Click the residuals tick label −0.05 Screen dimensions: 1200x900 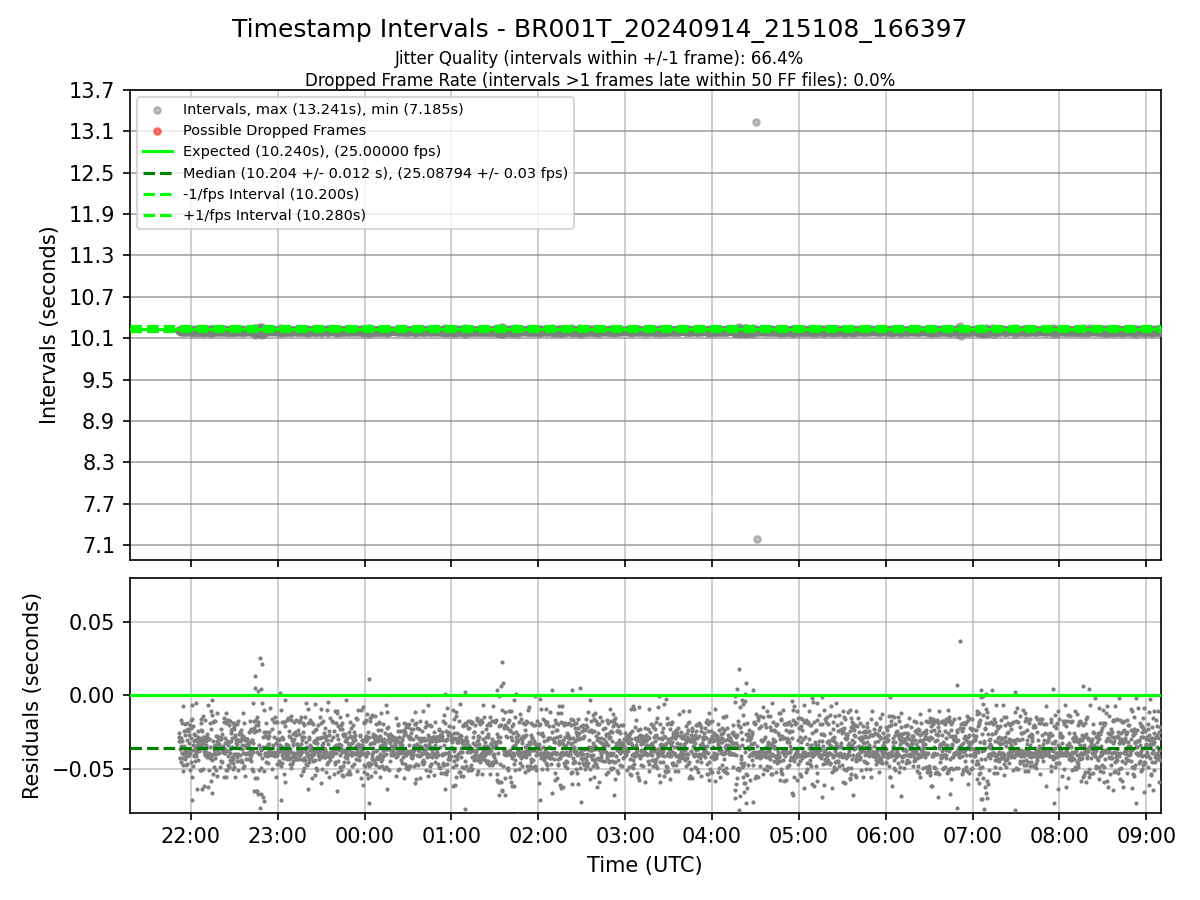pos(85,769)
